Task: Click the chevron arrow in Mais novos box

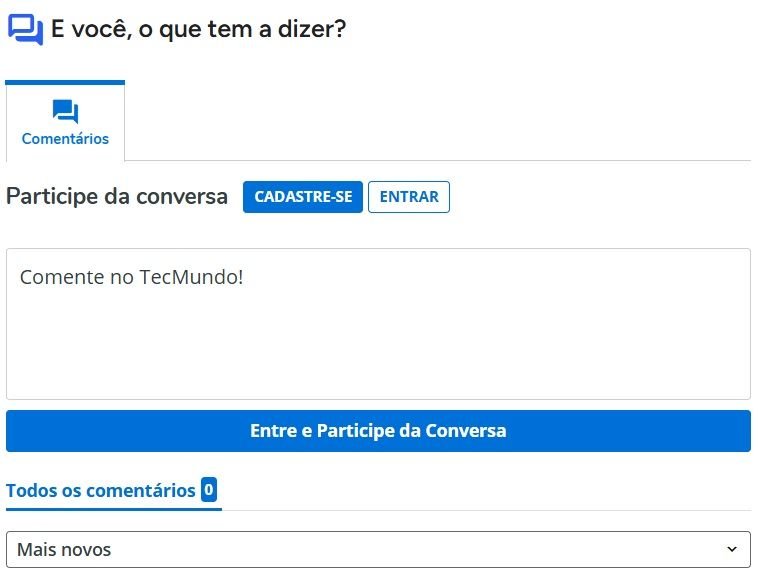Action: [x=732, y=549]
